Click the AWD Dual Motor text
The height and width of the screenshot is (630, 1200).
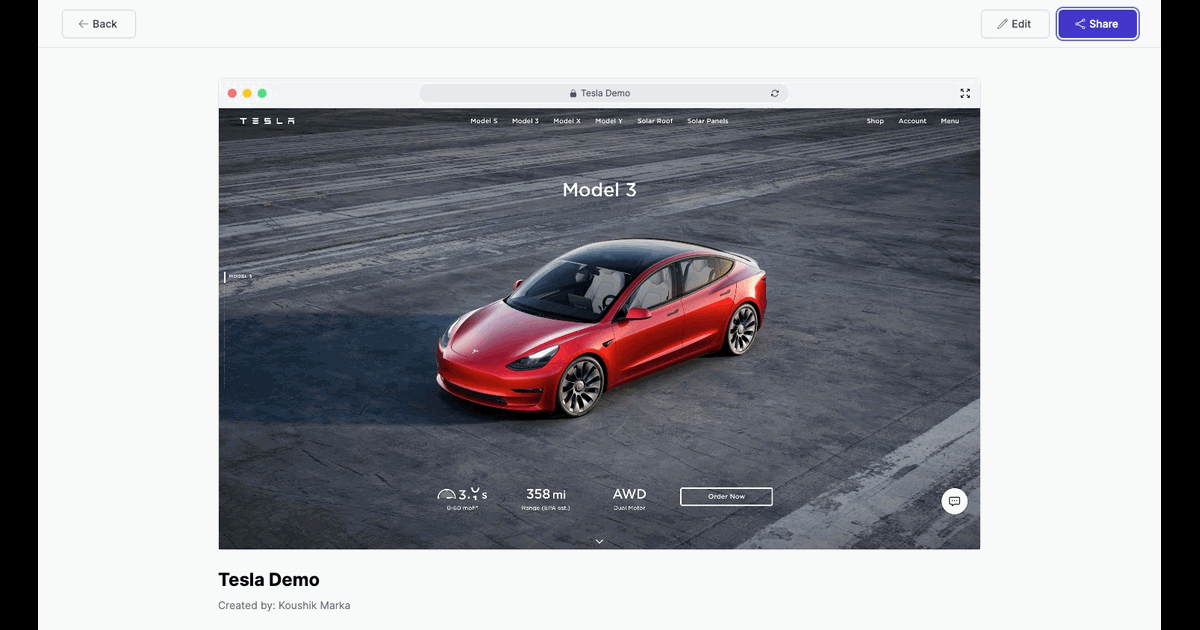[630, 499]
